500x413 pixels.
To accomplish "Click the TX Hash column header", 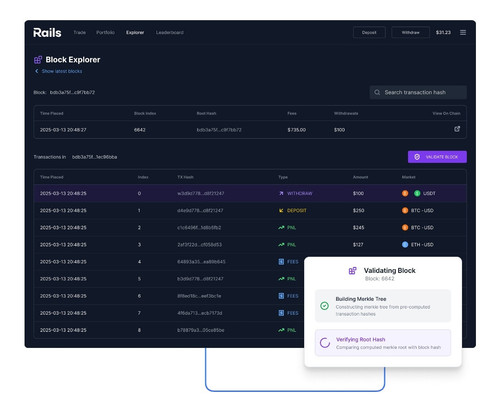I will point(185,177).
